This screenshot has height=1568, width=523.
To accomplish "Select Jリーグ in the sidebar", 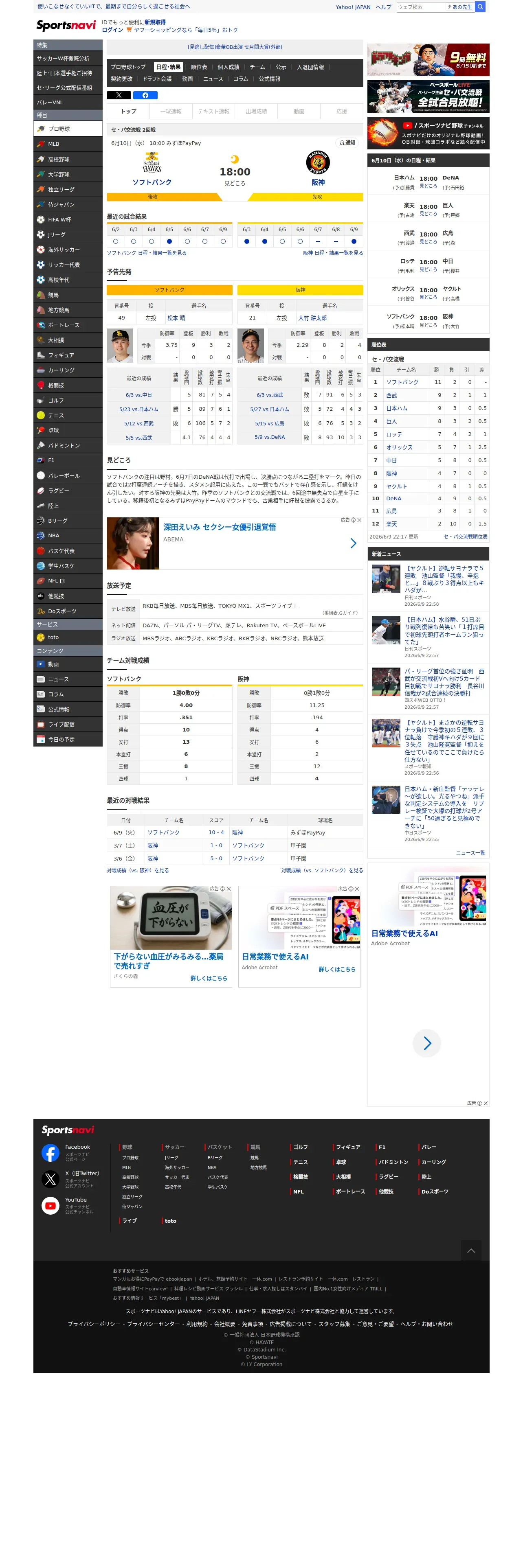I will (68, 234).
